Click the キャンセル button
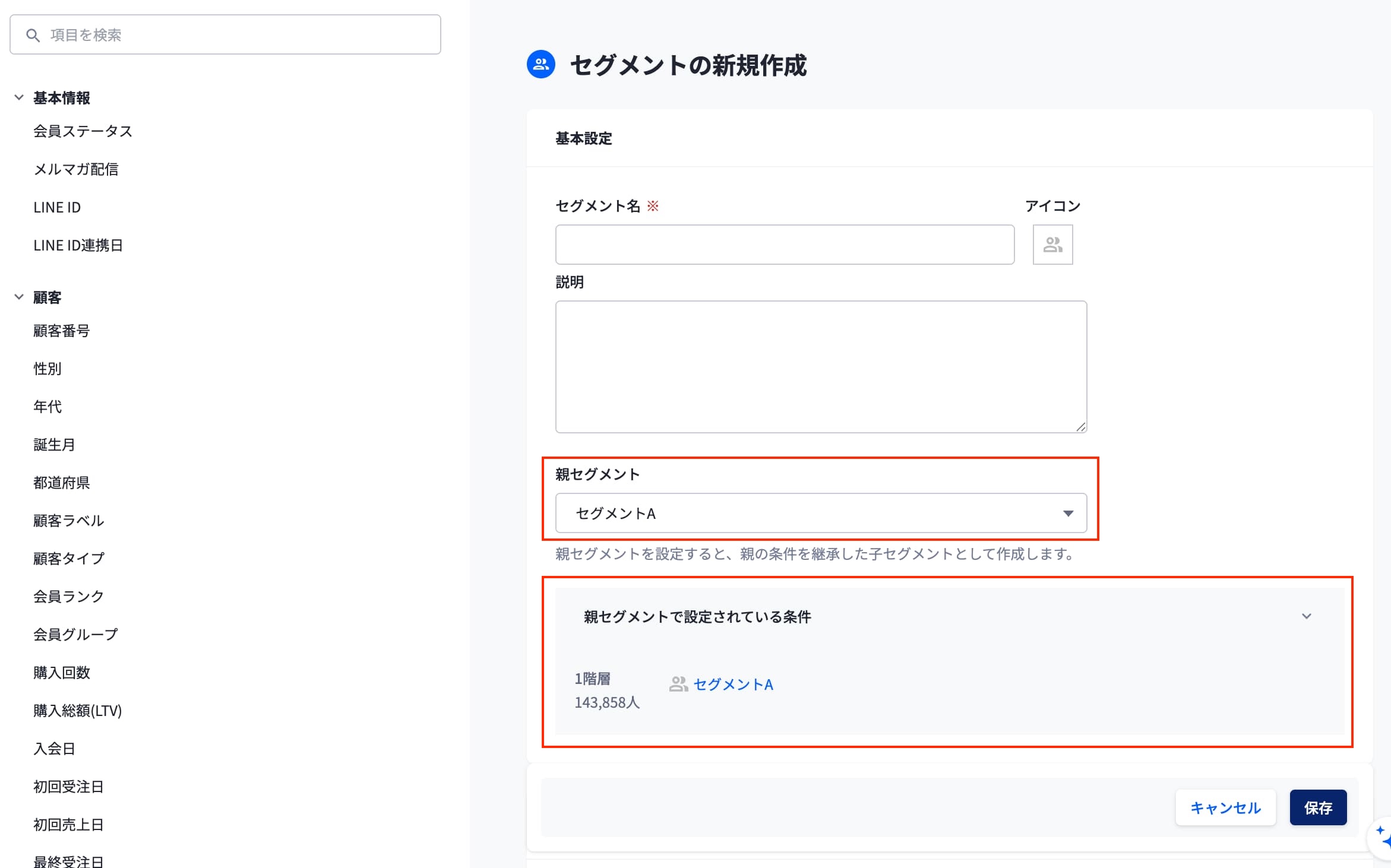 [1225, 807]
